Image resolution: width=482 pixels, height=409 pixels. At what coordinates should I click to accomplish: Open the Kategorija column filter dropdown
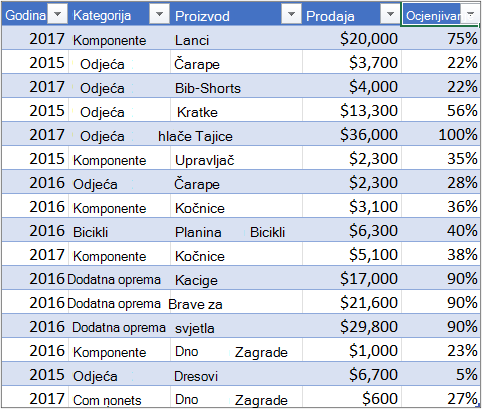[x=159, y=14]
